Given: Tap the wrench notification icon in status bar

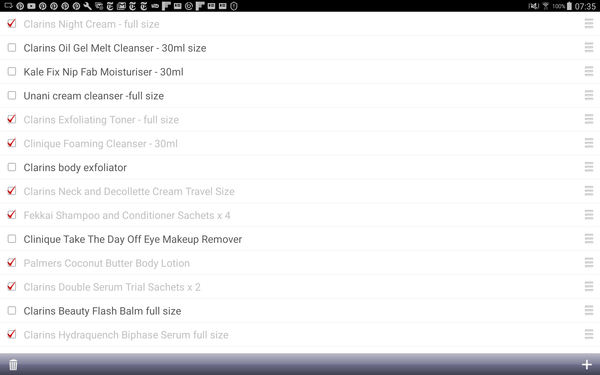Looking at the screenshot, I should coord(88,6).
